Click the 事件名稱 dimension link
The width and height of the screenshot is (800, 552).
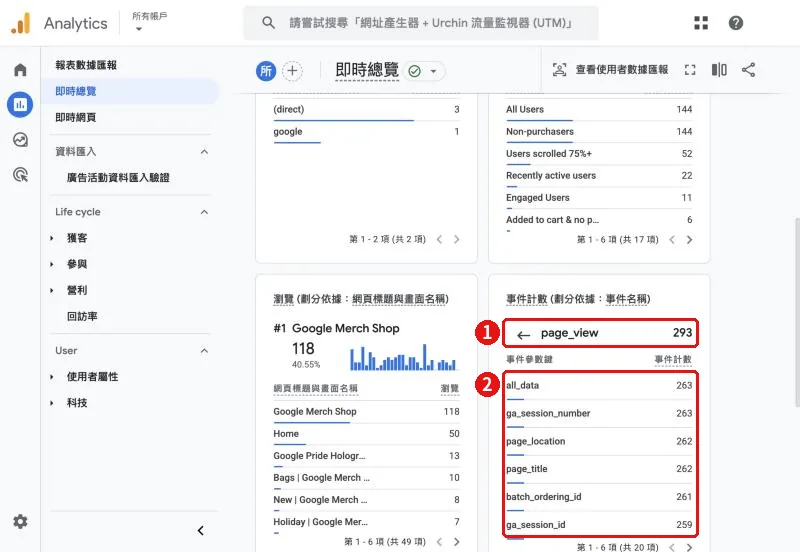626,299
